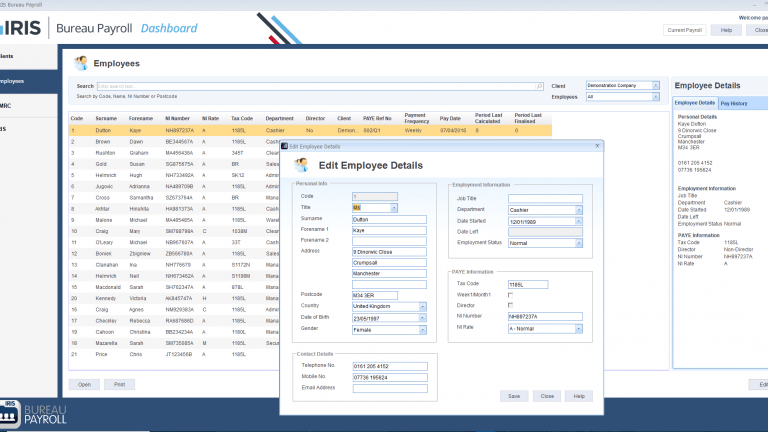The height and width of the screenshot is (432, 768).
Task: Close the Edit Employee Details dialog with X
Action: pyautogui.click(x=597, y=146)
